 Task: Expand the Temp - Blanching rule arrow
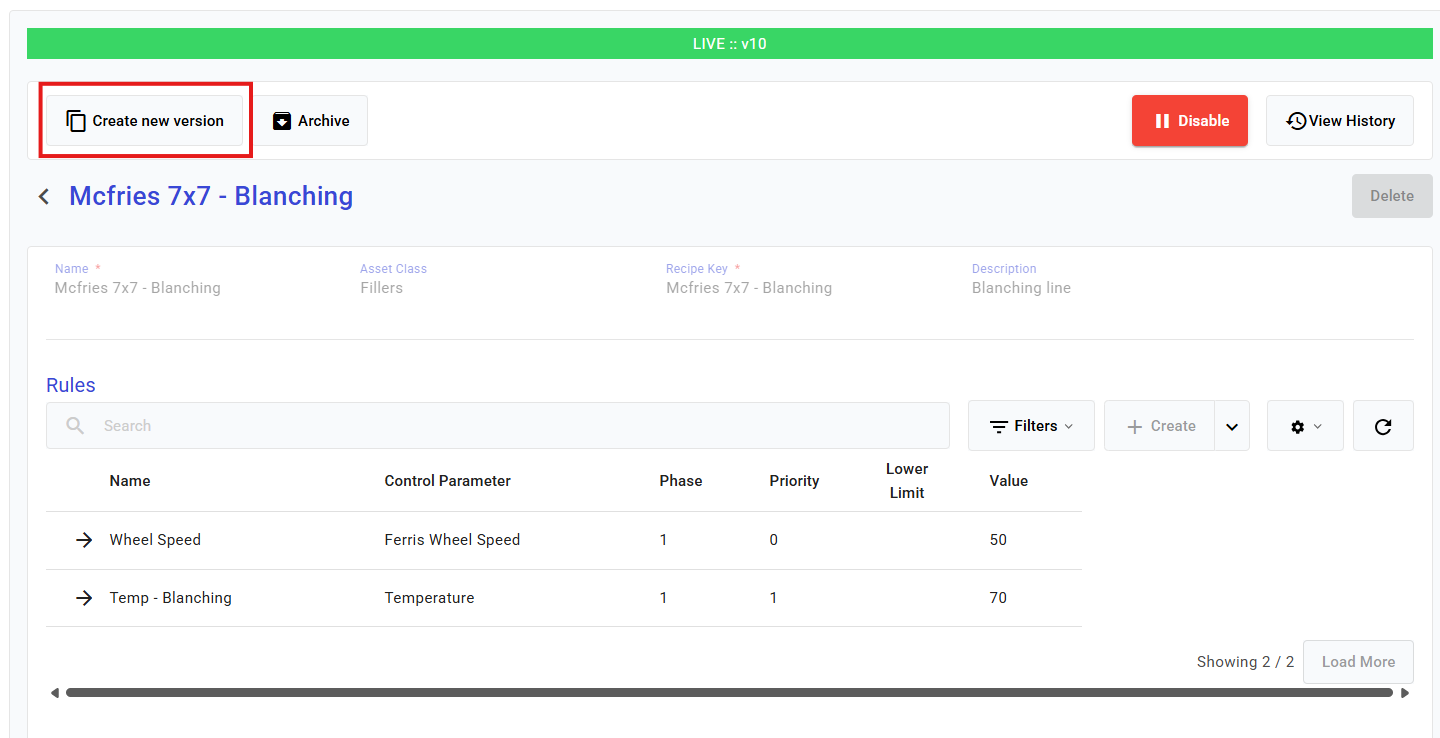84,598
